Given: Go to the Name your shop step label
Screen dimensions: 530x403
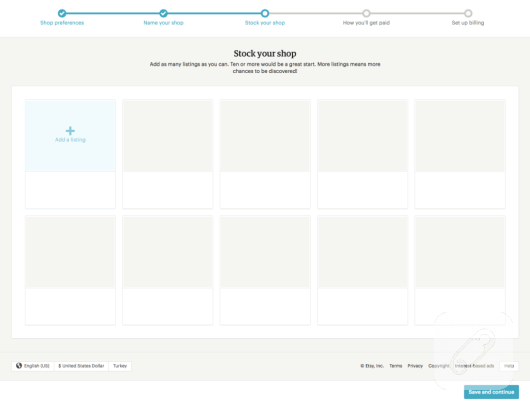Looking at the screenshot, I should (163, 23).
